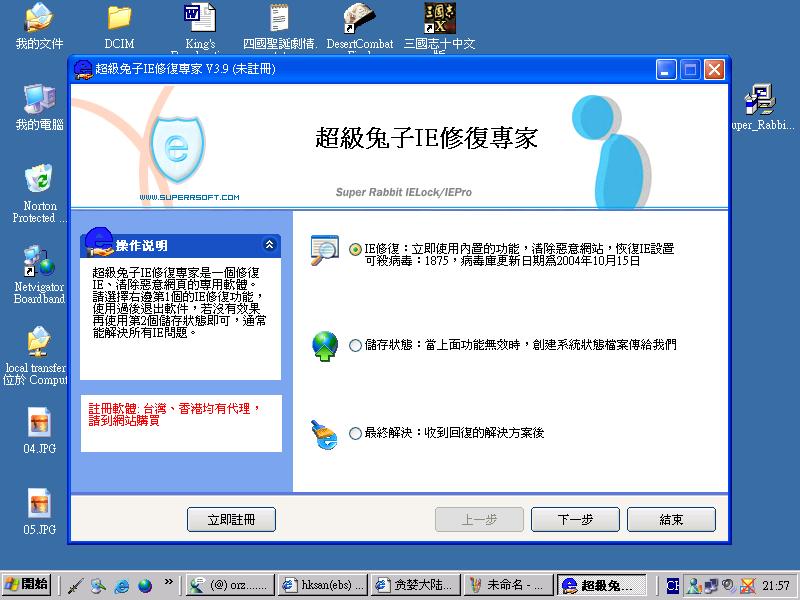800x600 pixels.
Task: Click the network computers tray icon
Action: pos(711,585)
